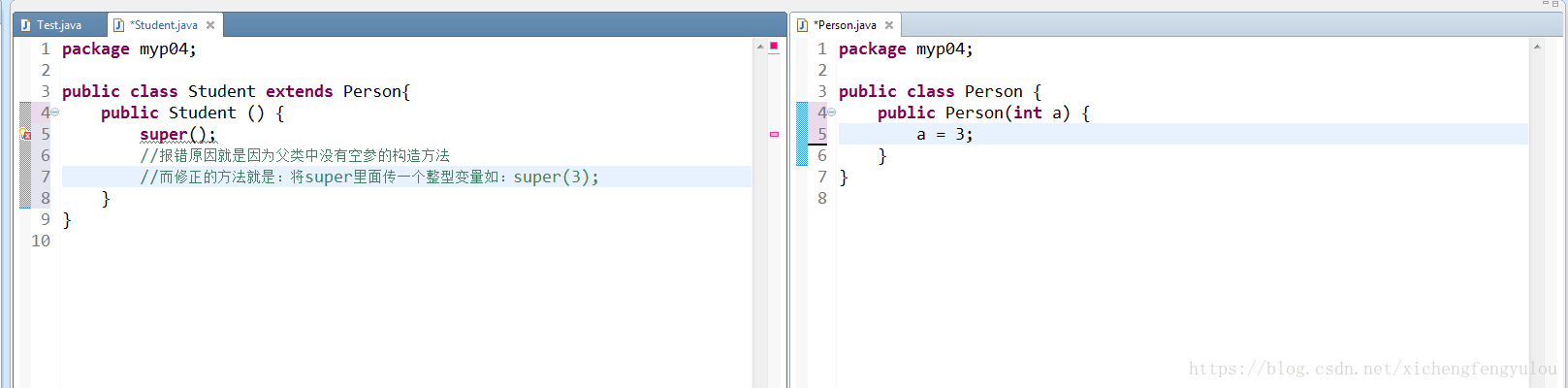This screenshot has width=1568, height=388.
Task: Click closing brace on line 9 of Student.java
Action: point(67,219)
